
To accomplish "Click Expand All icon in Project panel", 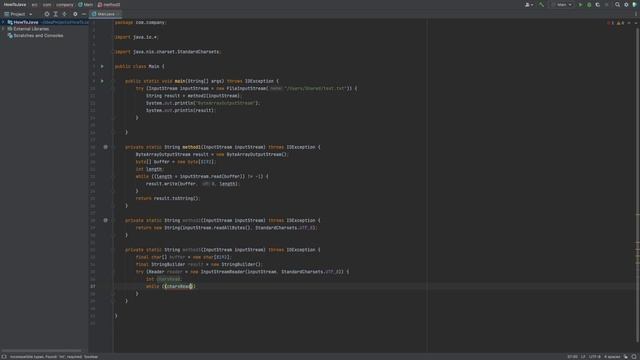I will click(x=56, y=14).
